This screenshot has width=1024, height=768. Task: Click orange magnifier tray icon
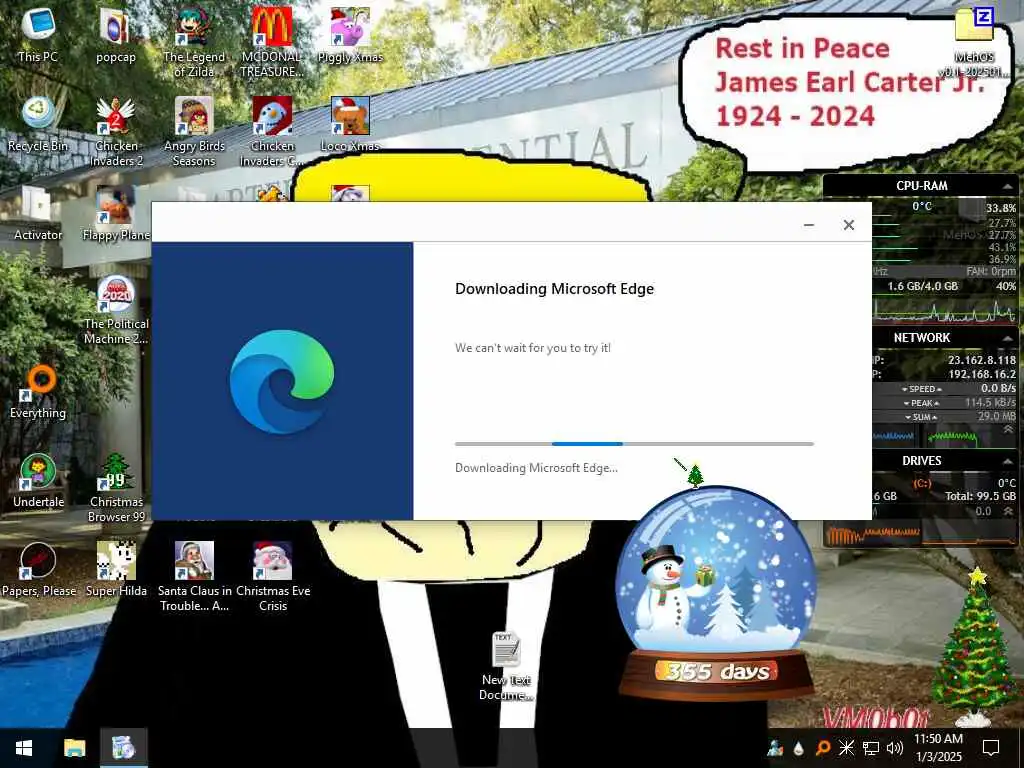click(823, 748)
